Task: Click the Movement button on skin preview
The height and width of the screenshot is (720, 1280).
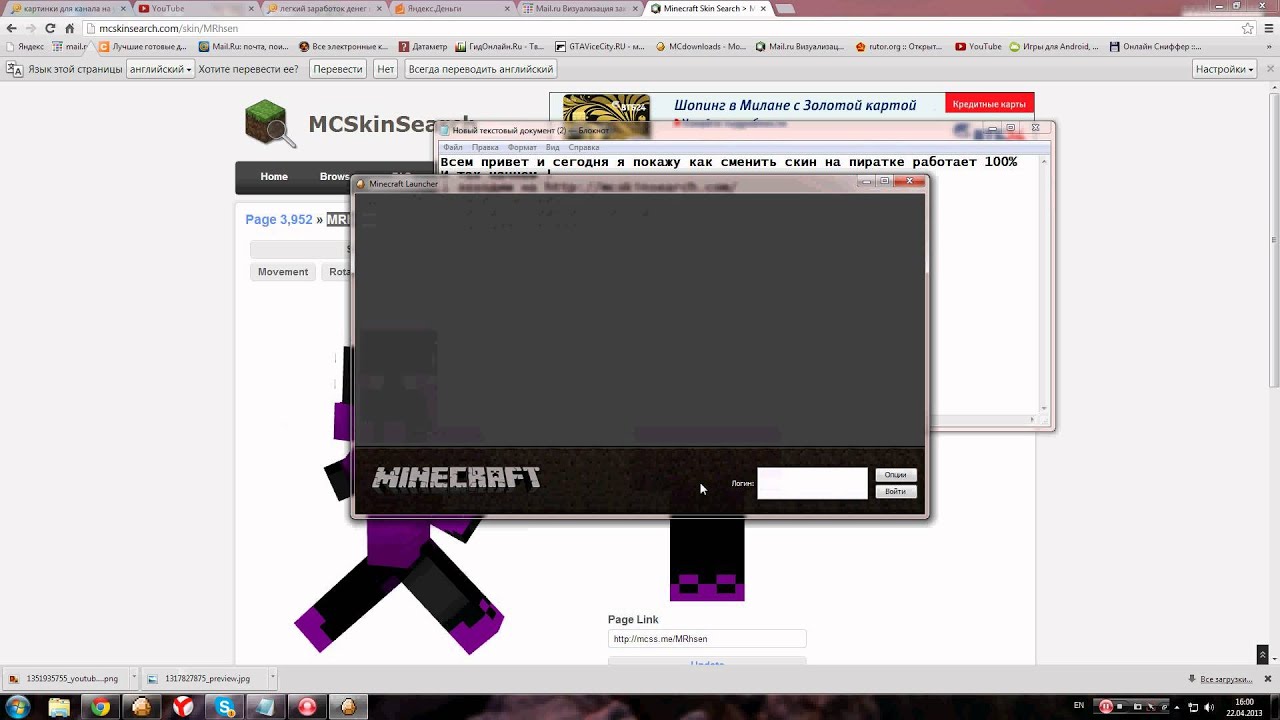Action: point(283,272)
